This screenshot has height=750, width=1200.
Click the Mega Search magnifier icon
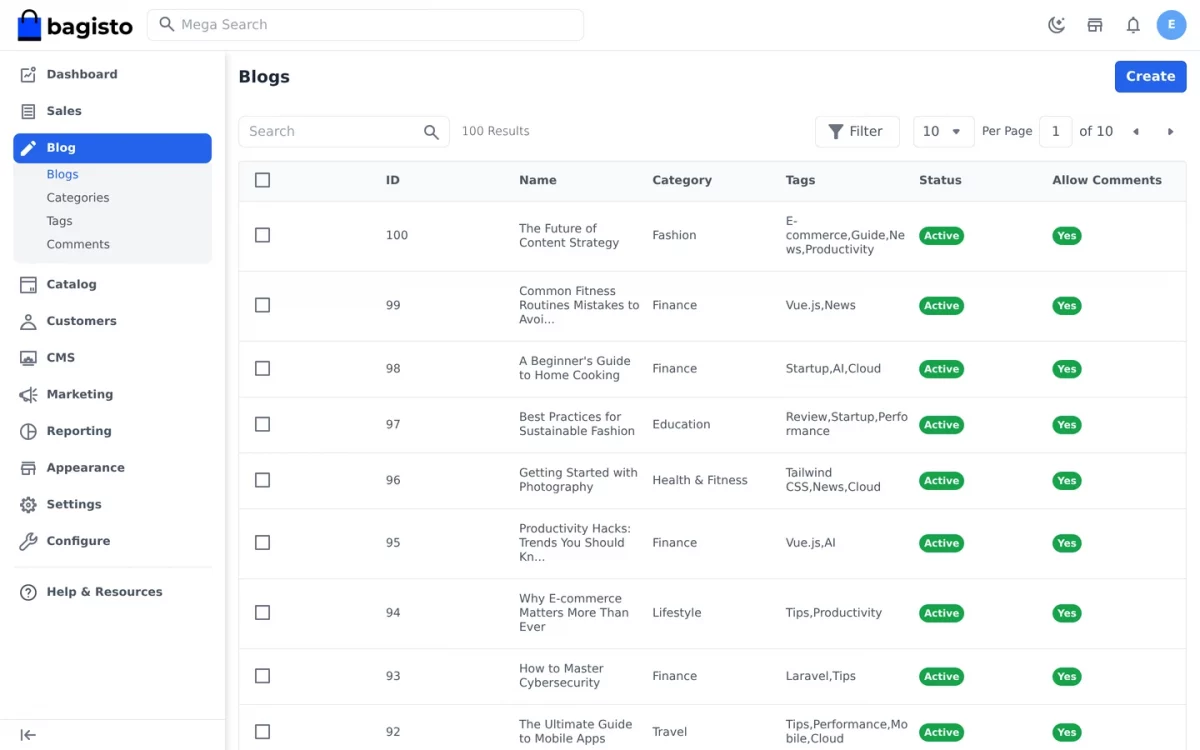point(167,24)
